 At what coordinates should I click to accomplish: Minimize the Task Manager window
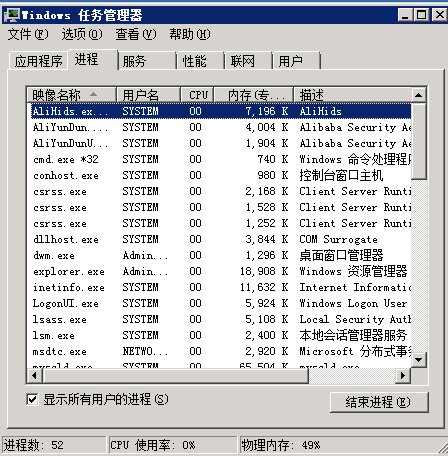tap(405, 15)
